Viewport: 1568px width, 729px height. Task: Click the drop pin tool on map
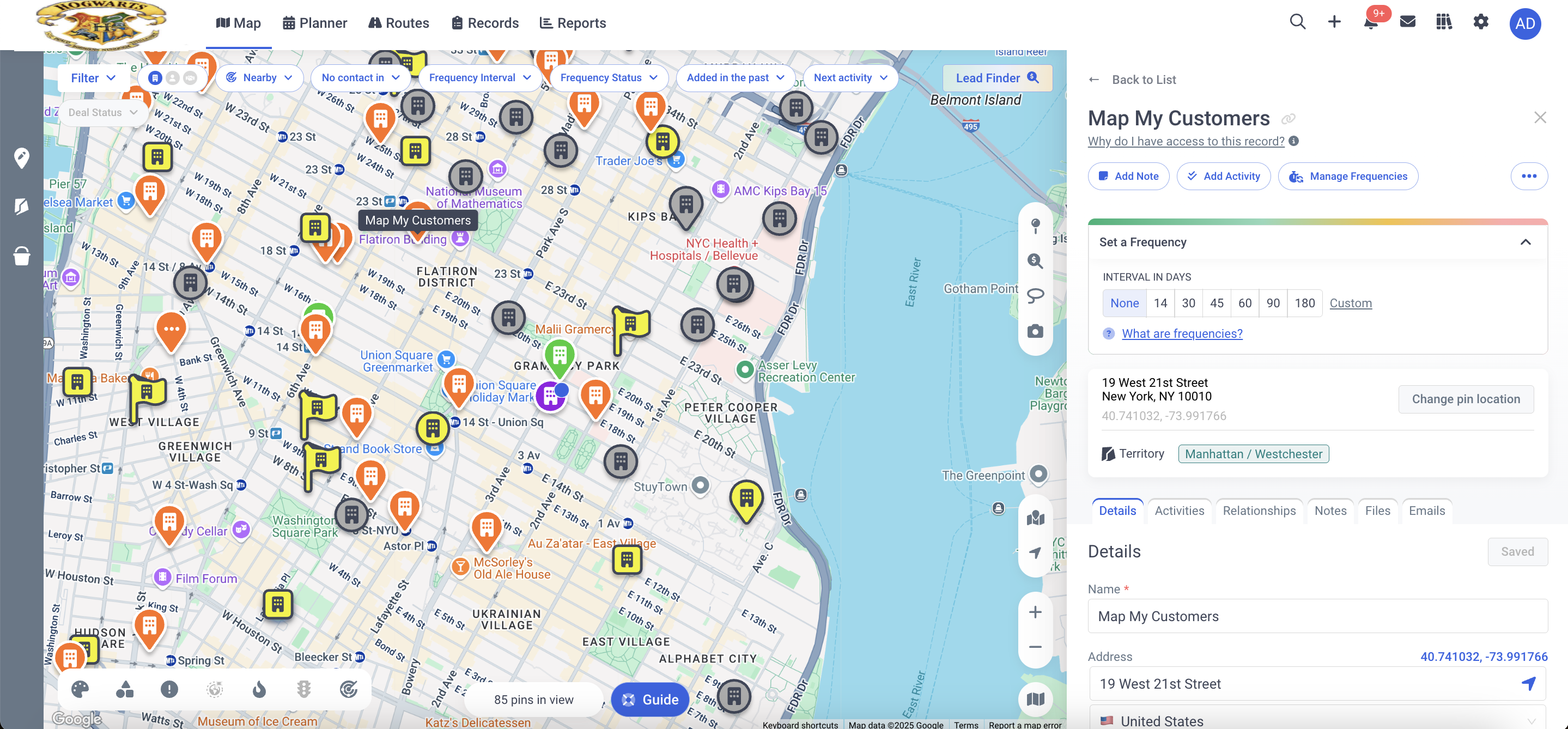coord(1035,226)
